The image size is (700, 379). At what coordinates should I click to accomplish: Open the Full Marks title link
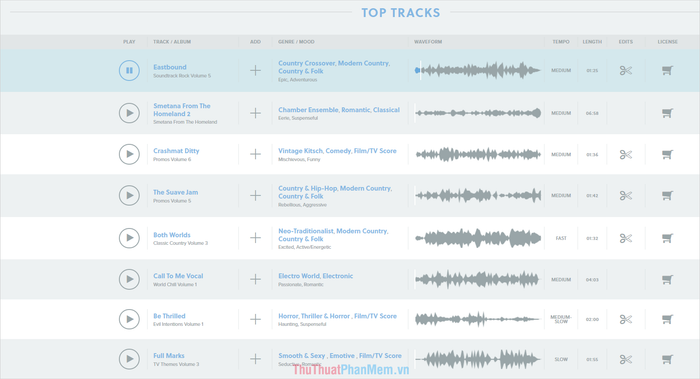[x=169, y=356]
